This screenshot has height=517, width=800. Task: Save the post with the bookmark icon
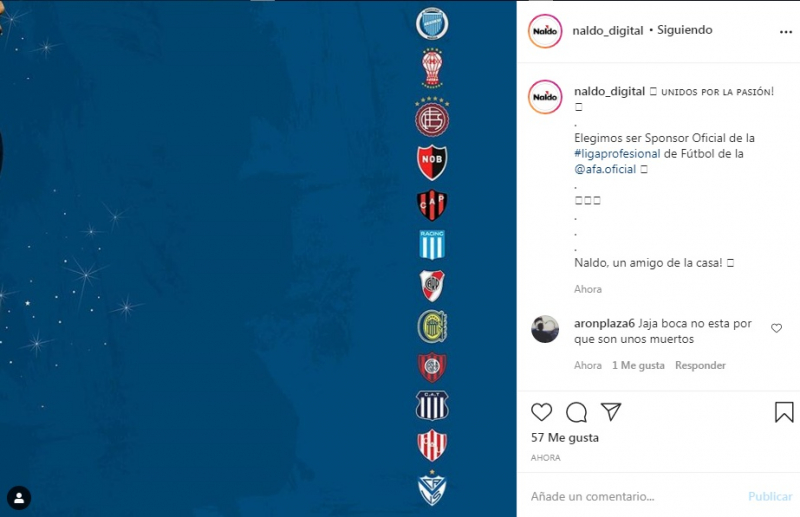784,412
